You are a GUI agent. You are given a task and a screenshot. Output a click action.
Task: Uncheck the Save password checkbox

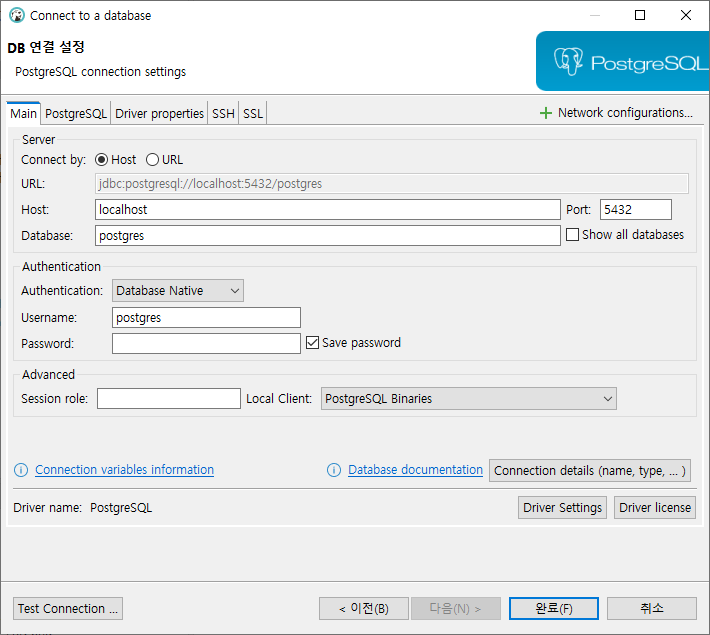[x=312, y=342]
